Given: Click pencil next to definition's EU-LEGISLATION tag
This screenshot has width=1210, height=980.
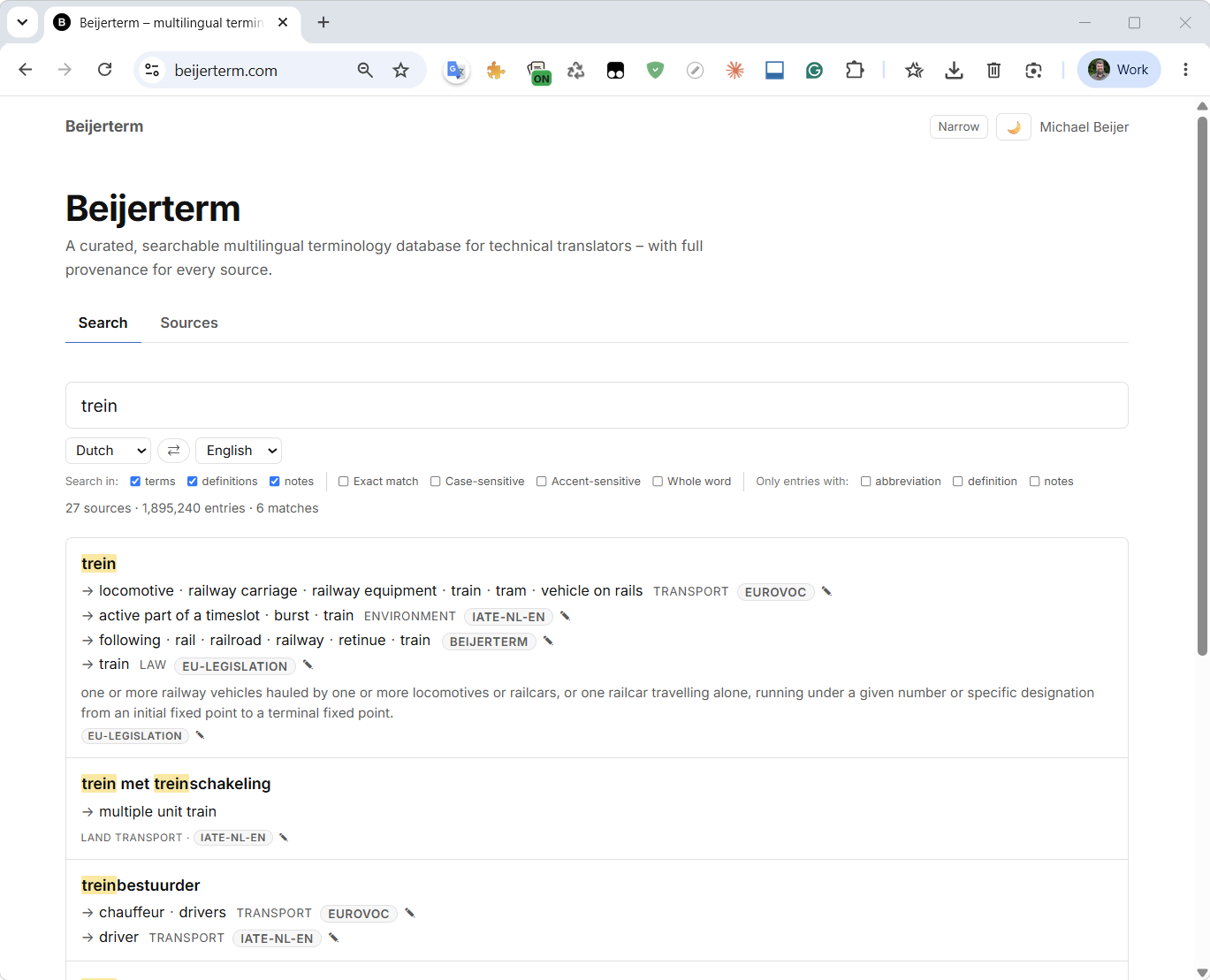Looking at the screenshot, I should click(200, 735).
